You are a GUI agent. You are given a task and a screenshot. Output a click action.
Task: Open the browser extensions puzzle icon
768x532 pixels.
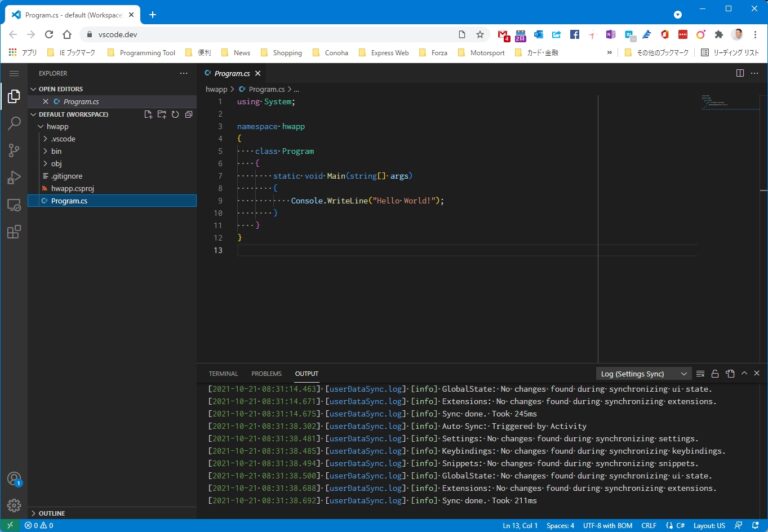(719, 34)
